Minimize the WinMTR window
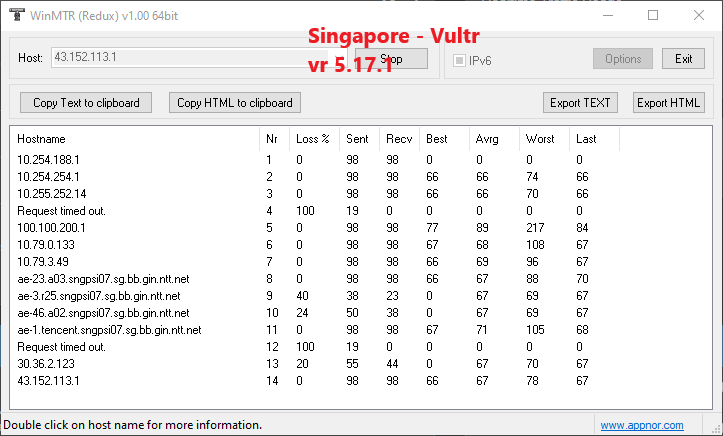This screenshot has height=436, width=723. tap(608, 15)
